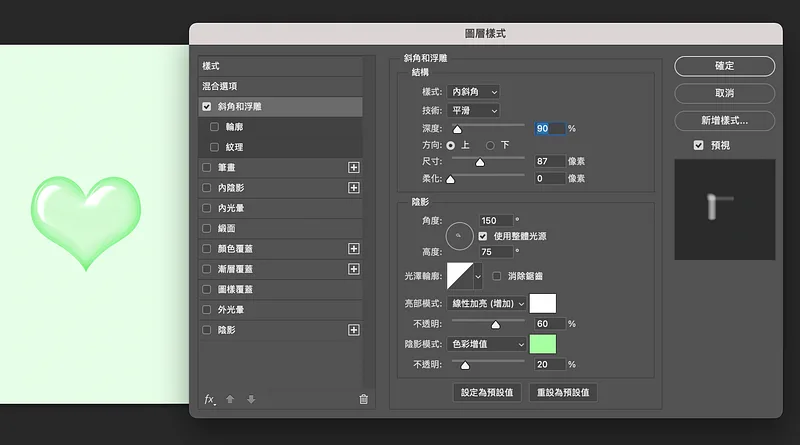Open the green shadow color swatch
The height and width of the screenshot is (445, 800).
pyautogui.click(x=543, y=344)
